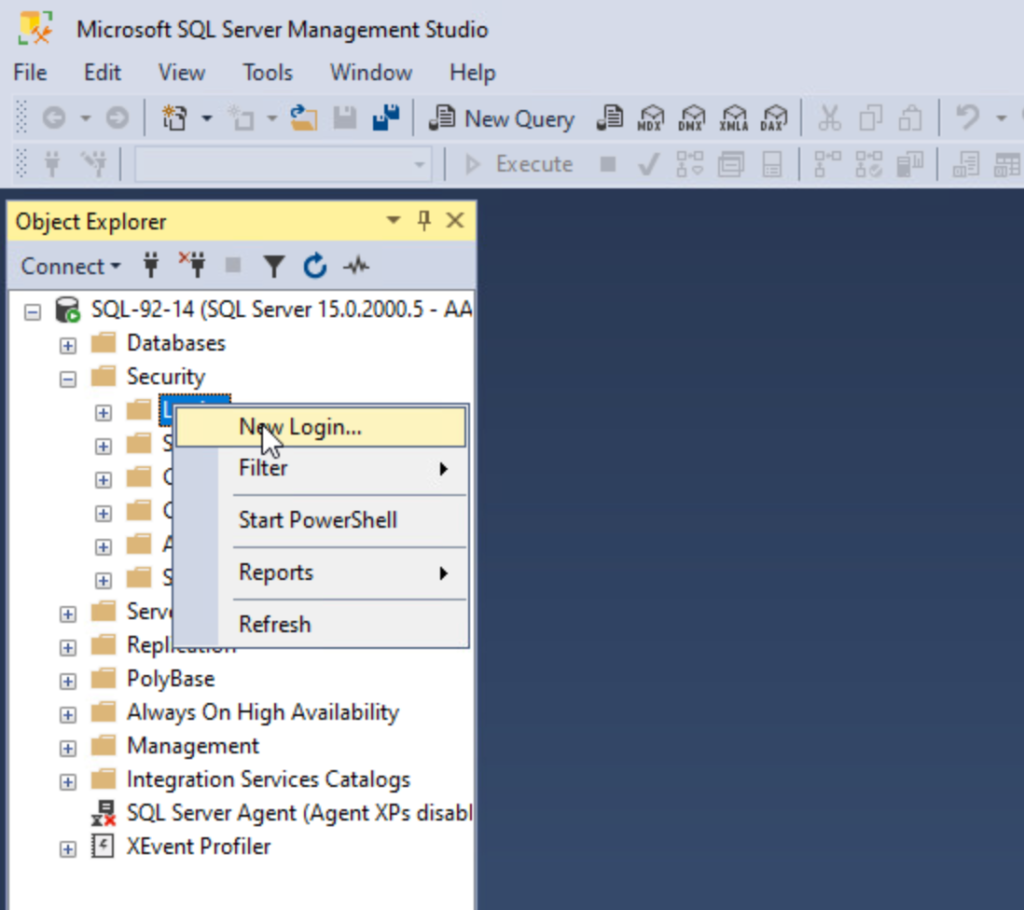Click the Save All toolbar icon
Screen dimensions: 1024x910
(x=386, y=118)
